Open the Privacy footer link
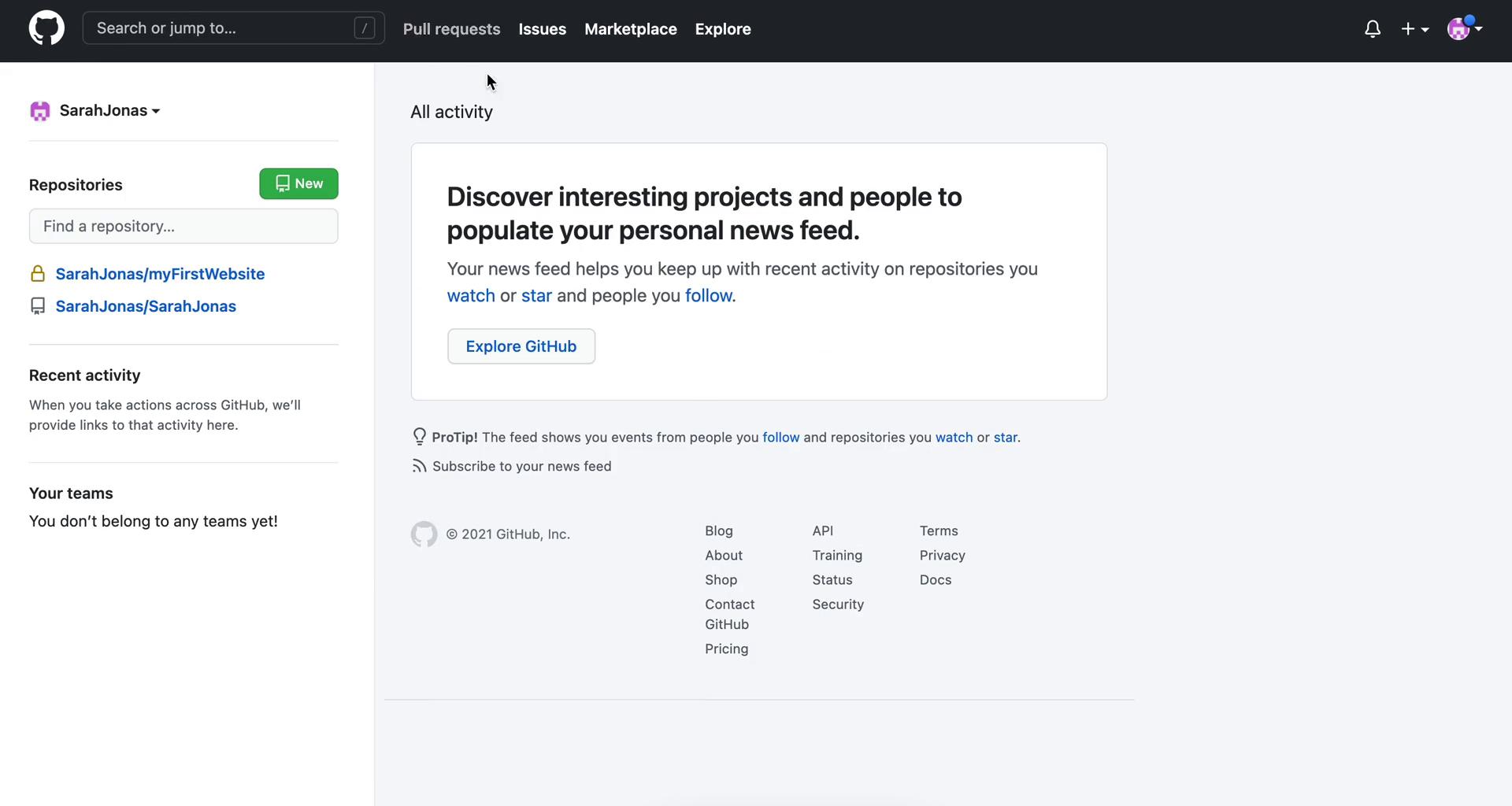 click(943, 556)
